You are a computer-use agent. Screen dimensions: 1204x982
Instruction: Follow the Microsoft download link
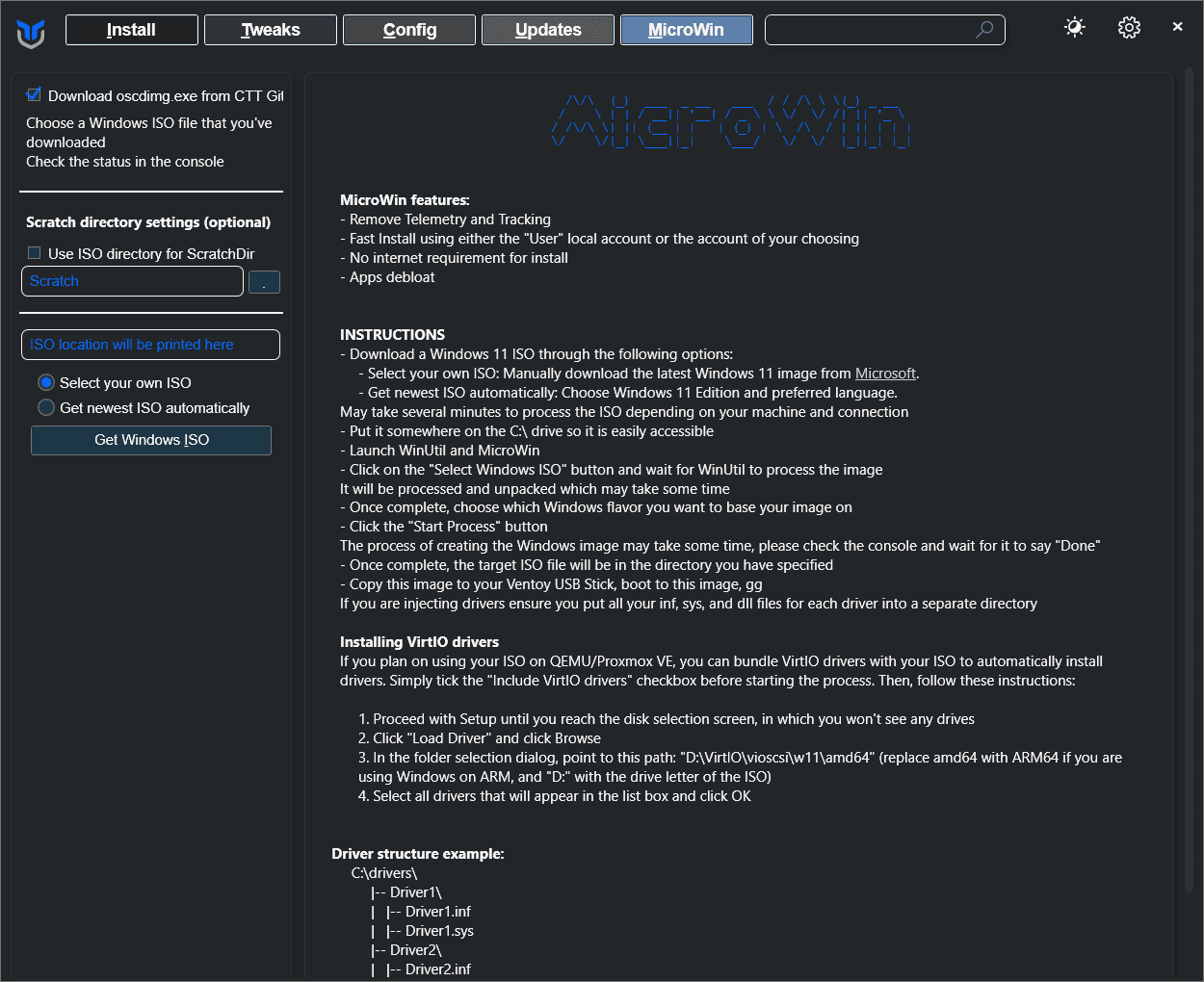[x=885, y=374]
